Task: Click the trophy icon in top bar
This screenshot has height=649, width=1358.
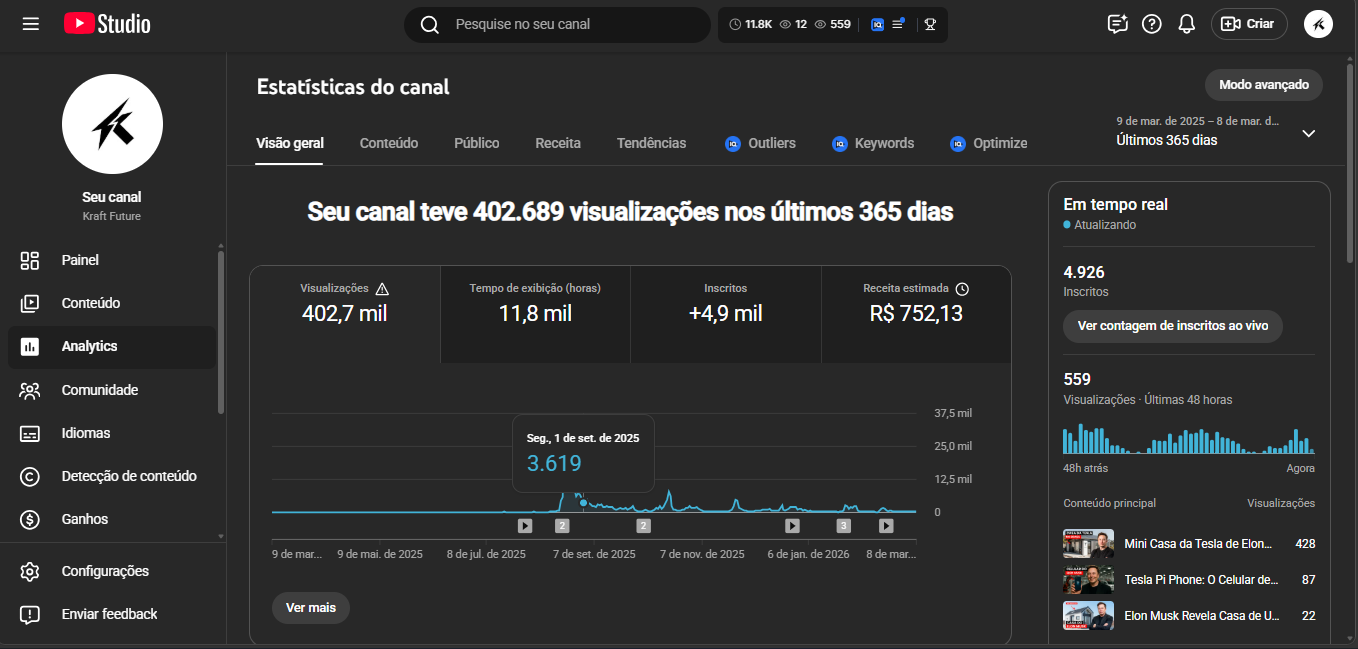Action: click(930, 24)
